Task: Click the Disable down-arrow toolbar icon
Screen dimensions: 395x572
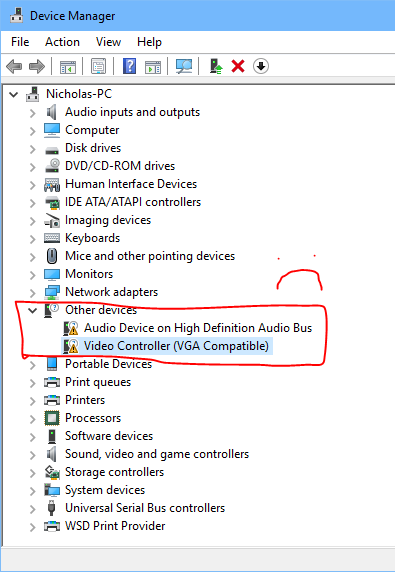Action: [260, 66]
